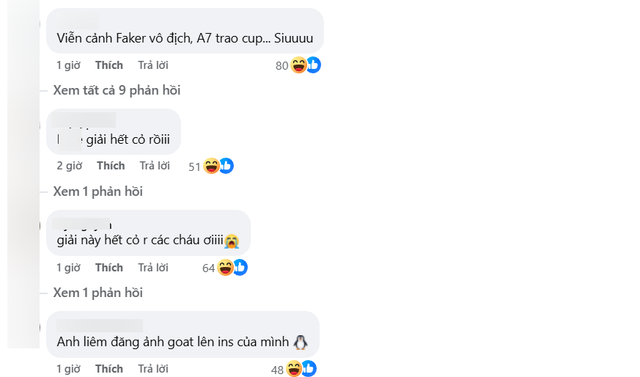The width and height of the screenshot is (640, 377).
Task: Click the thumbs-up icon beside 48 reactions
Action: coord(309,369)
